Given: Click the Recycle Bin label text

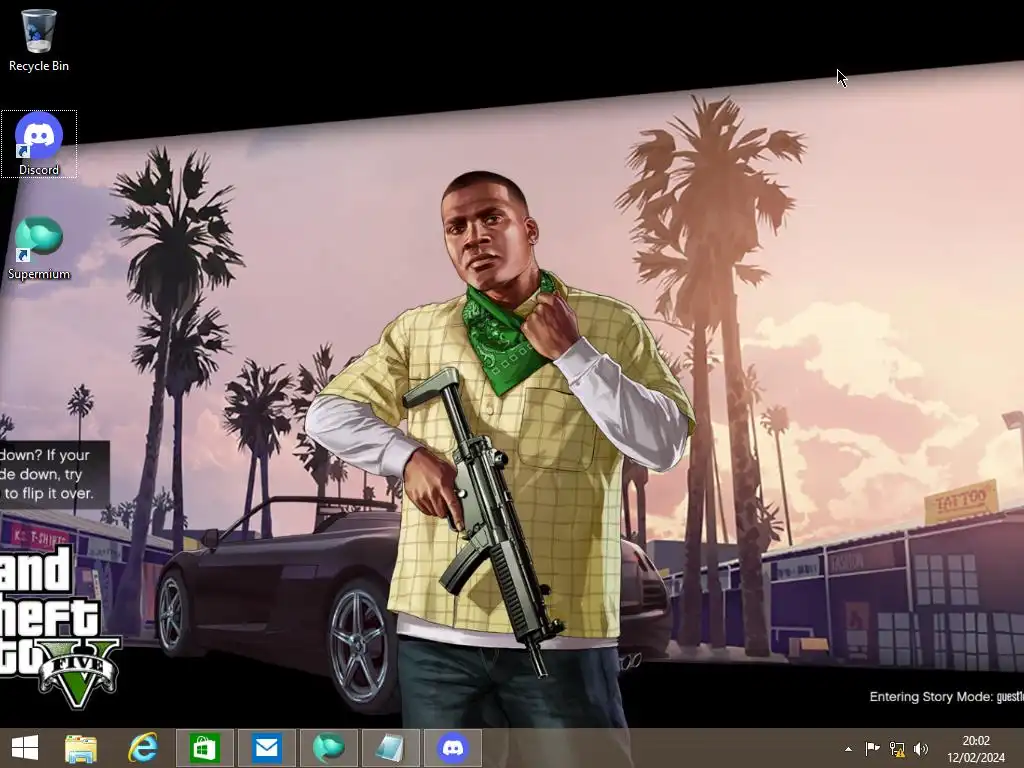Looking at the screenshot, I should click(x=39, y=66).
